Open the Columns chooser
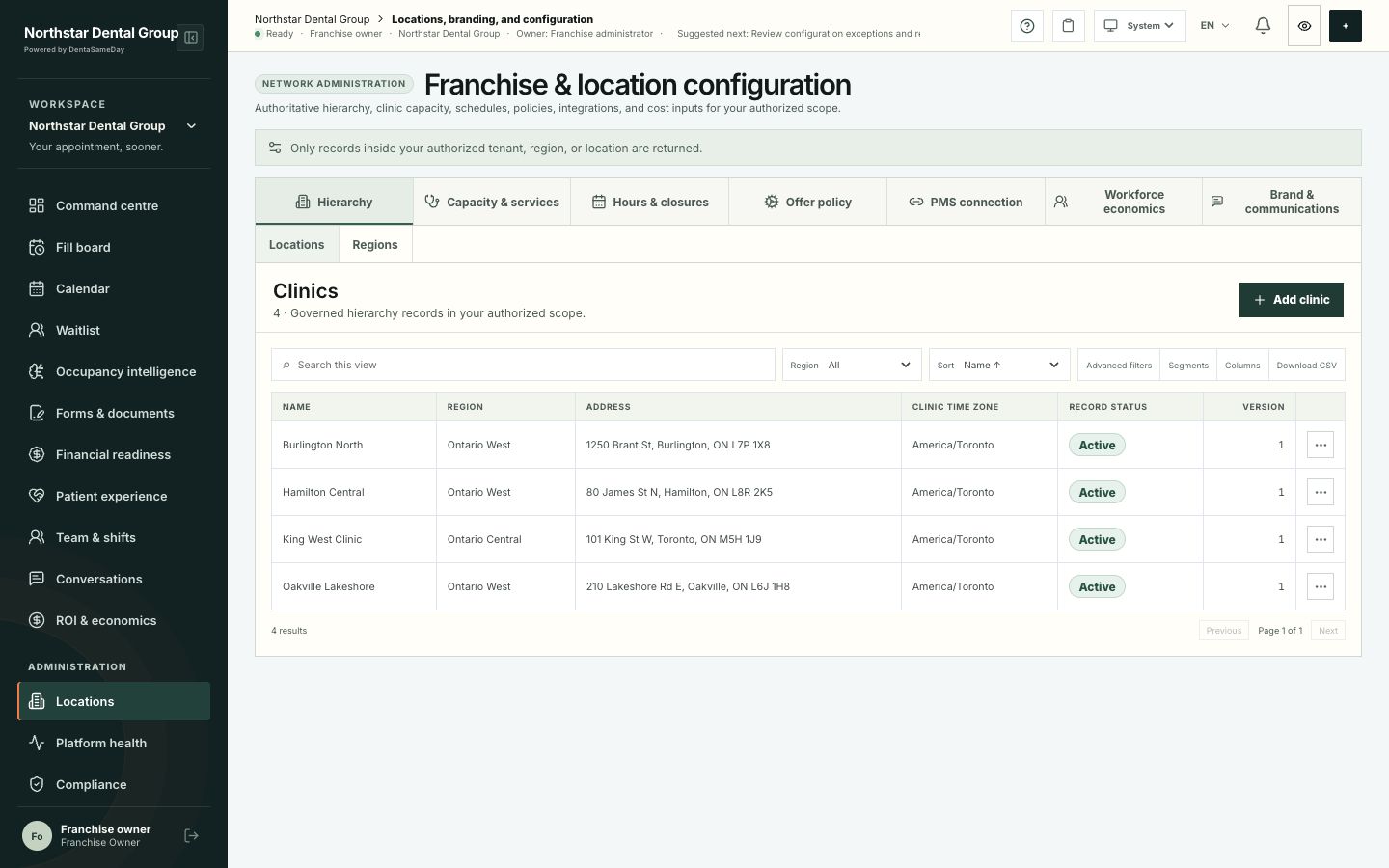 [1242, 366]
